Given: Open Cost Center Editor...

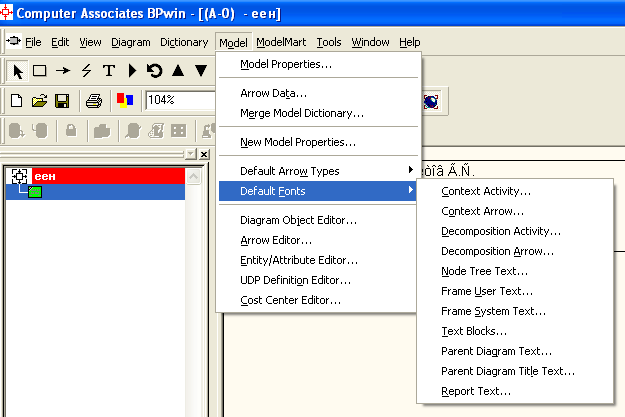Looking at the screenshot, I should coord(318,300).
